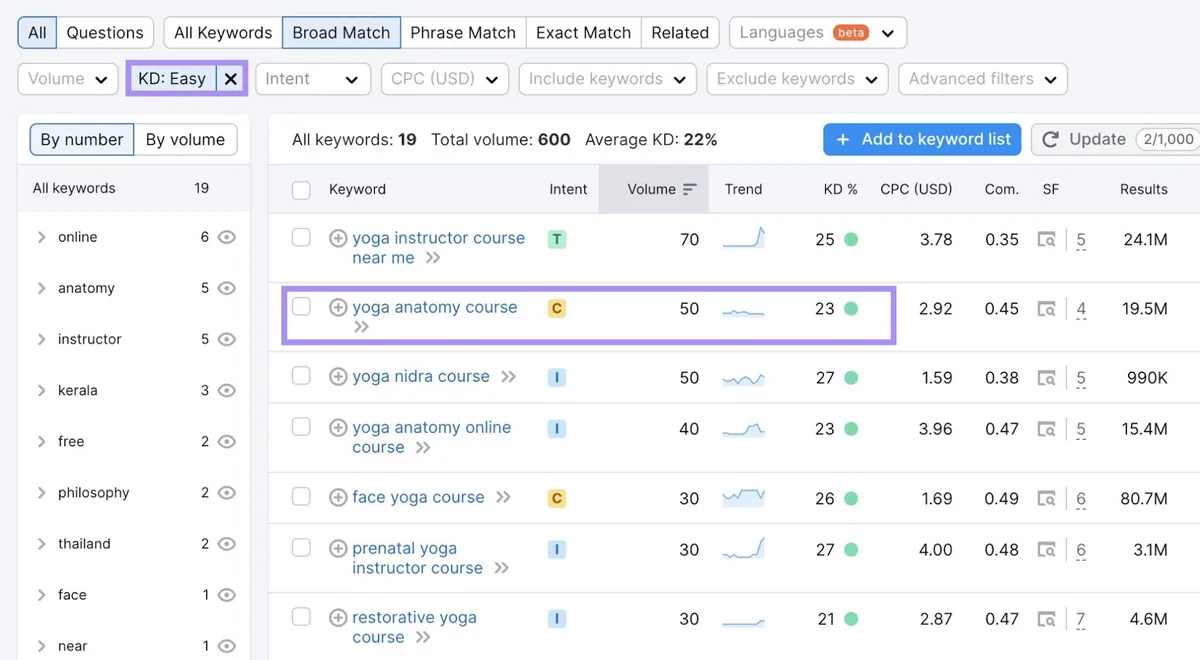Open the face yoga course keyword link
Viewport: 1200px width, 660px height.
(x=418, y=497)
